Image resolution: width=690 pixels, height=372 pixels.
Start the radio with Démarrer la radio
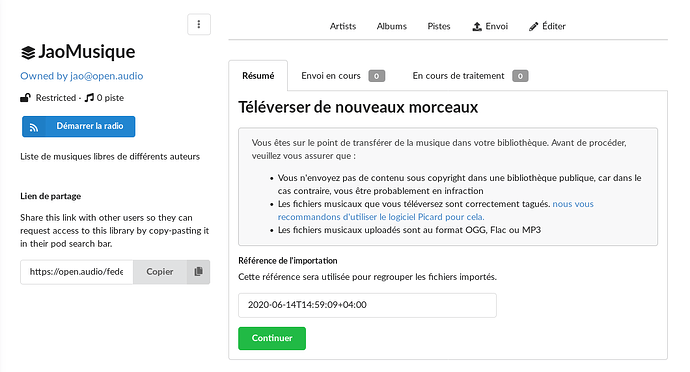(x=79, y=127)
